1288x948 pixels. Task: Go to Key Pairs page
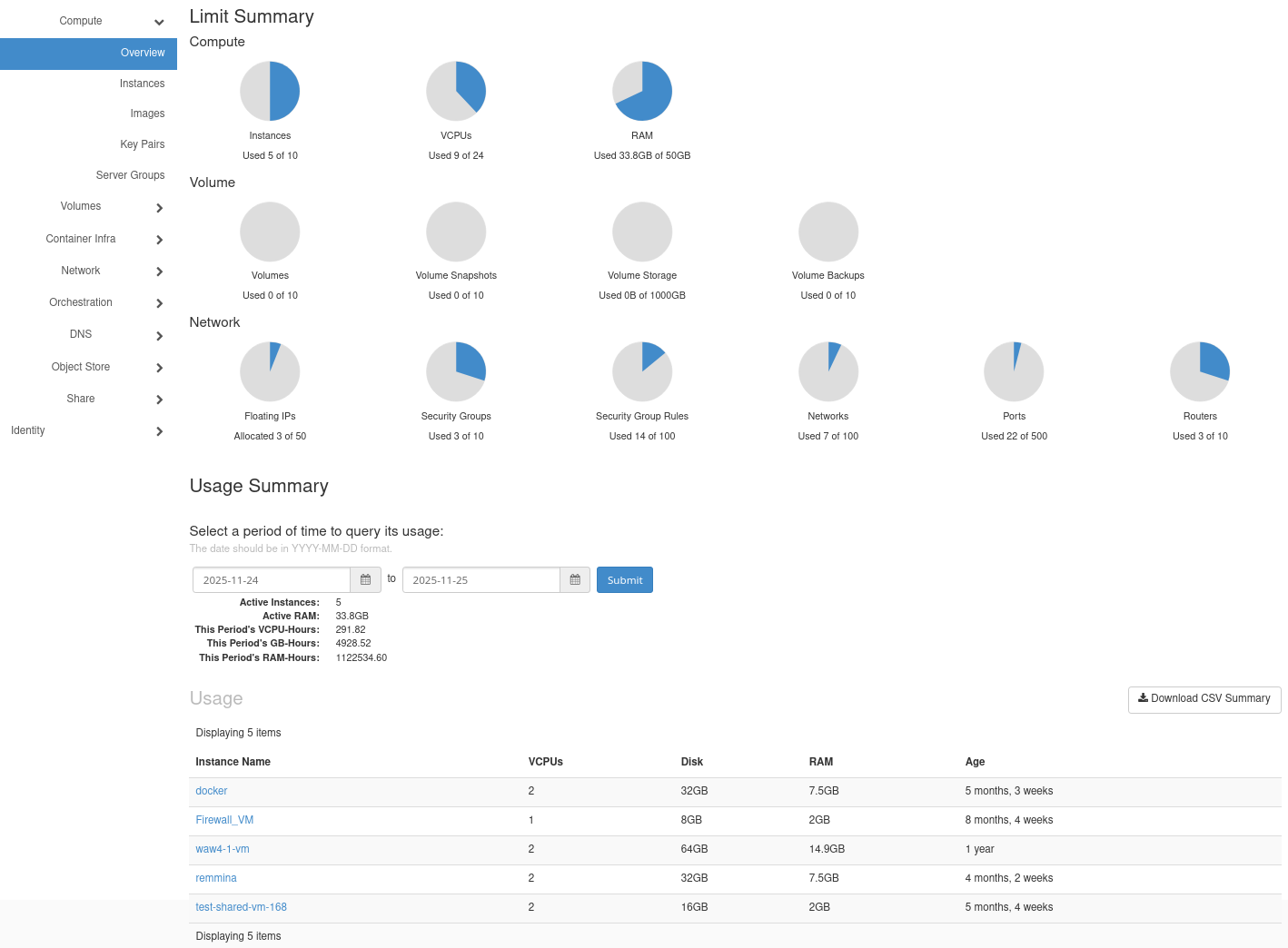(x=142, y=144)
